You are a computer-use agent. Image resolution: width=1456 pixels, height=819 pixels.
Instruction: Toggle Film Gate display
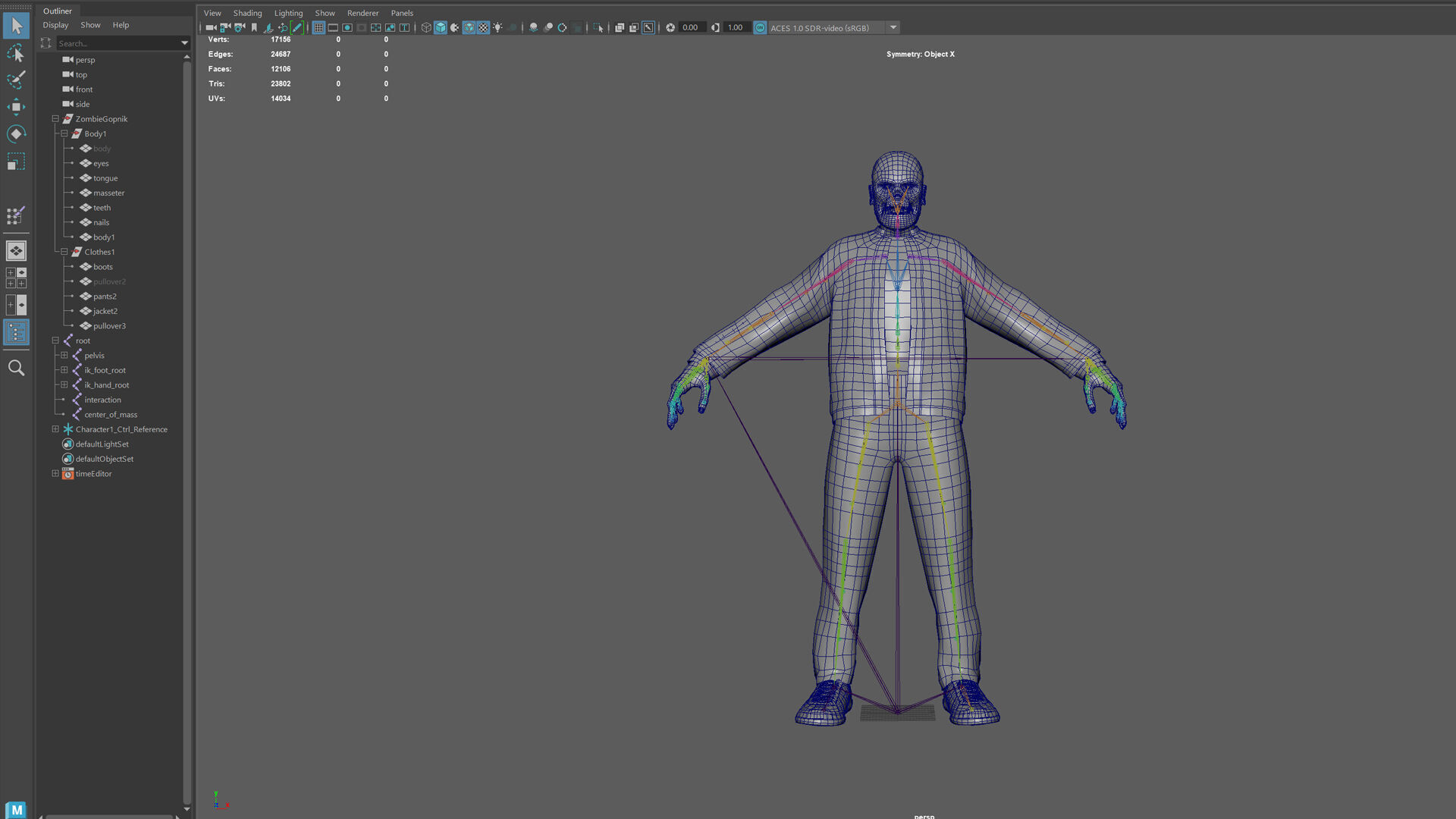[x=333, y=27]
